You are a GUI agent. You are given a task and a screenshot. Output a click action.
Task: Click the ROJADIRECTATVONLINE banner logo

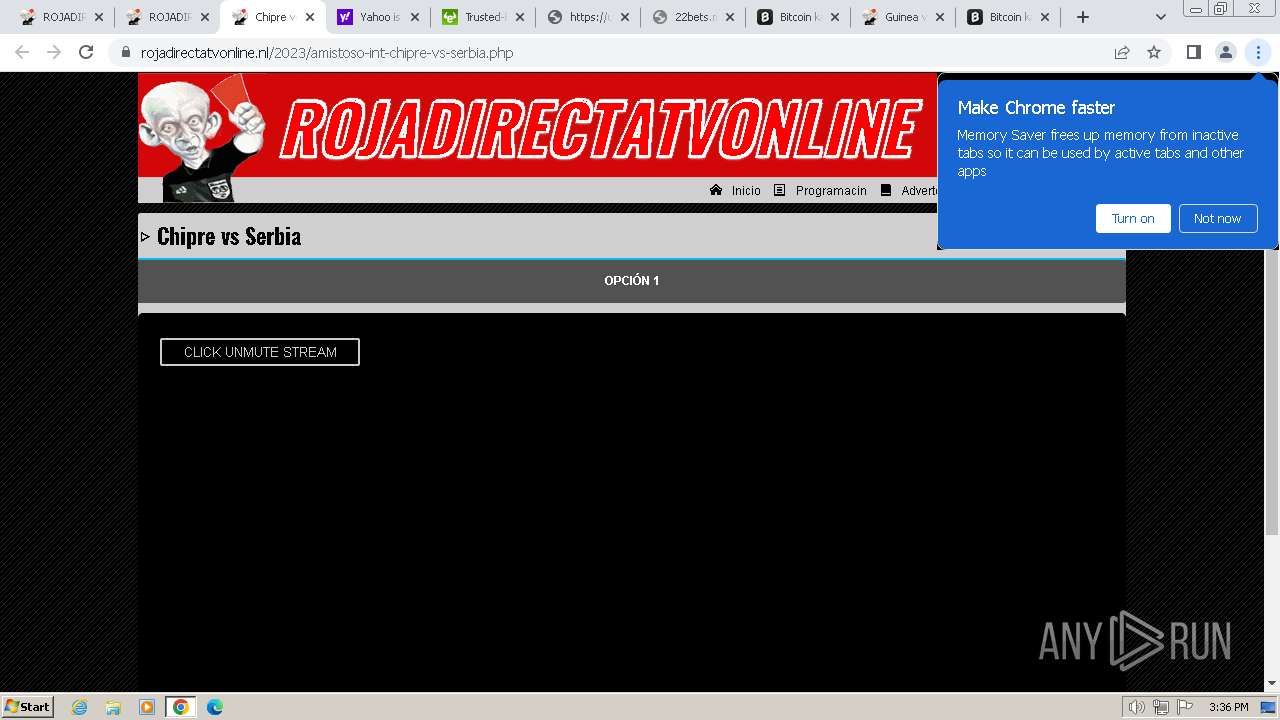point(600,130)
